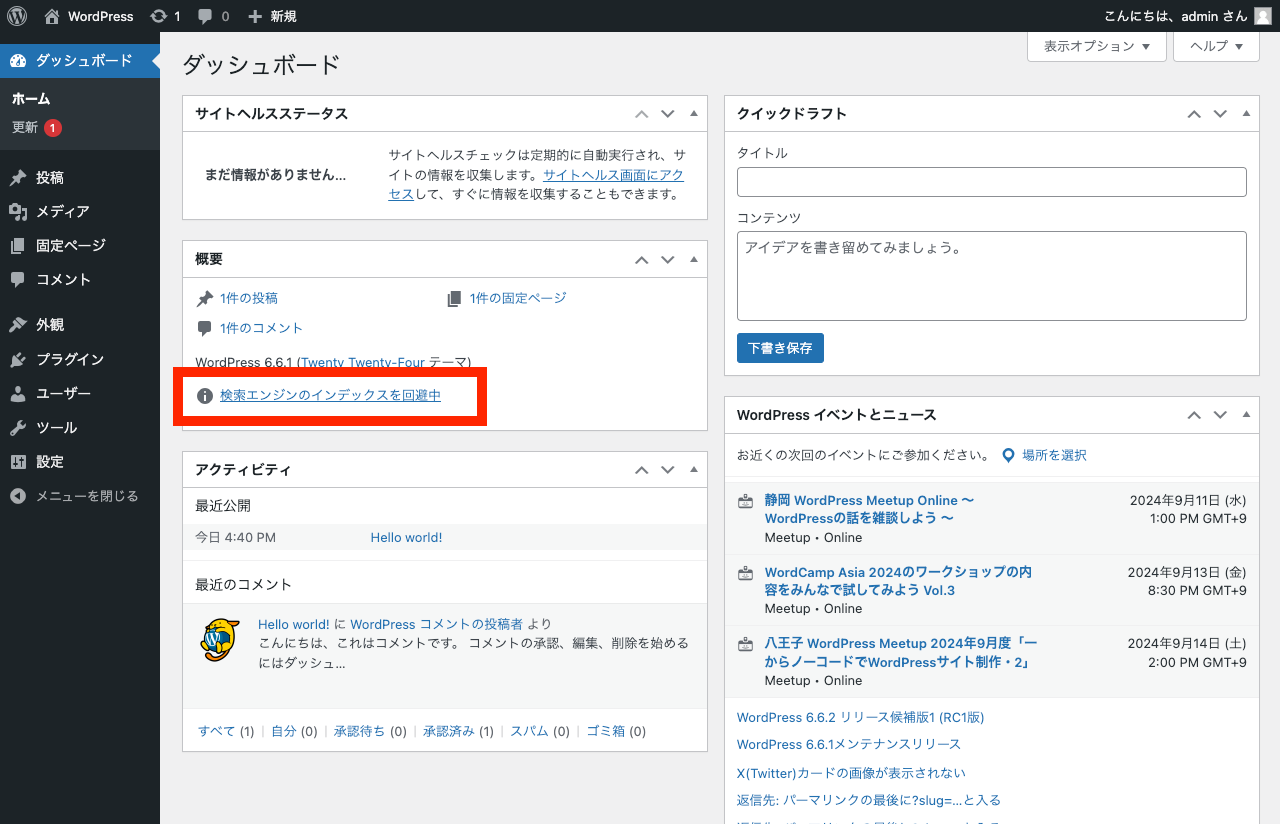Click the 新規 plus item in admin bar
The image size is (1280, 824).
click(272, 16)
